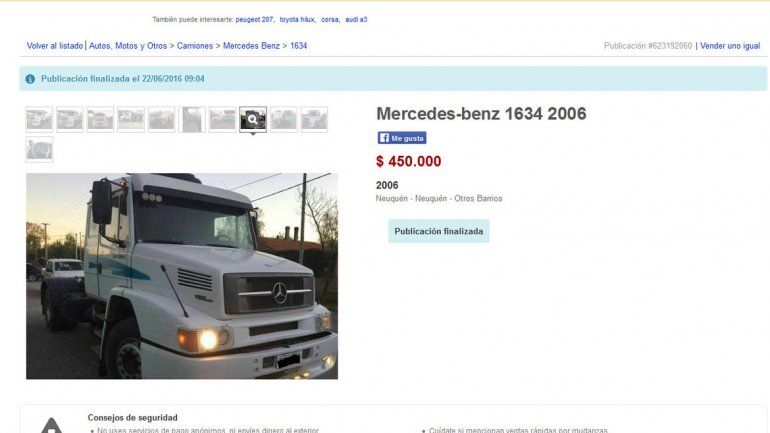Open the main truck photo
770x433 pixels.
pyautogui.click(x=182, y=276)
